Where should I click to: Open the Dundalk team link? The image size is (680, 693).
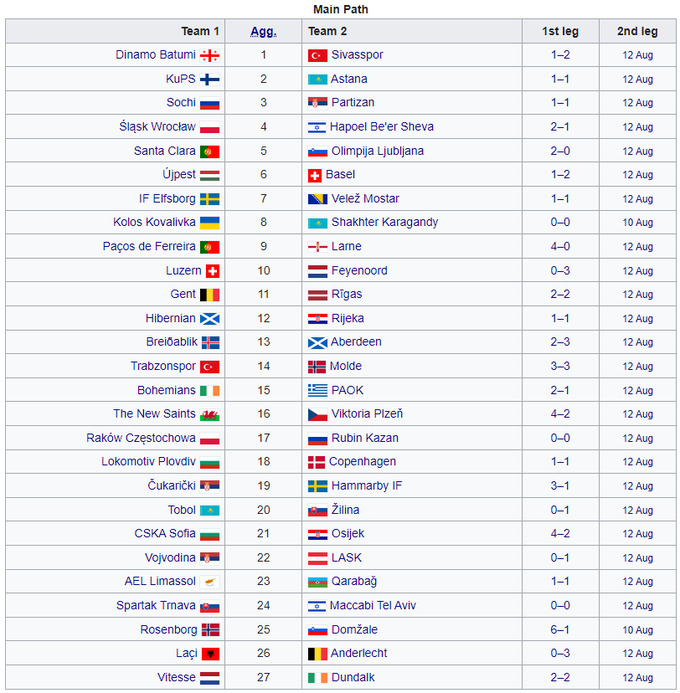(353, 678)
